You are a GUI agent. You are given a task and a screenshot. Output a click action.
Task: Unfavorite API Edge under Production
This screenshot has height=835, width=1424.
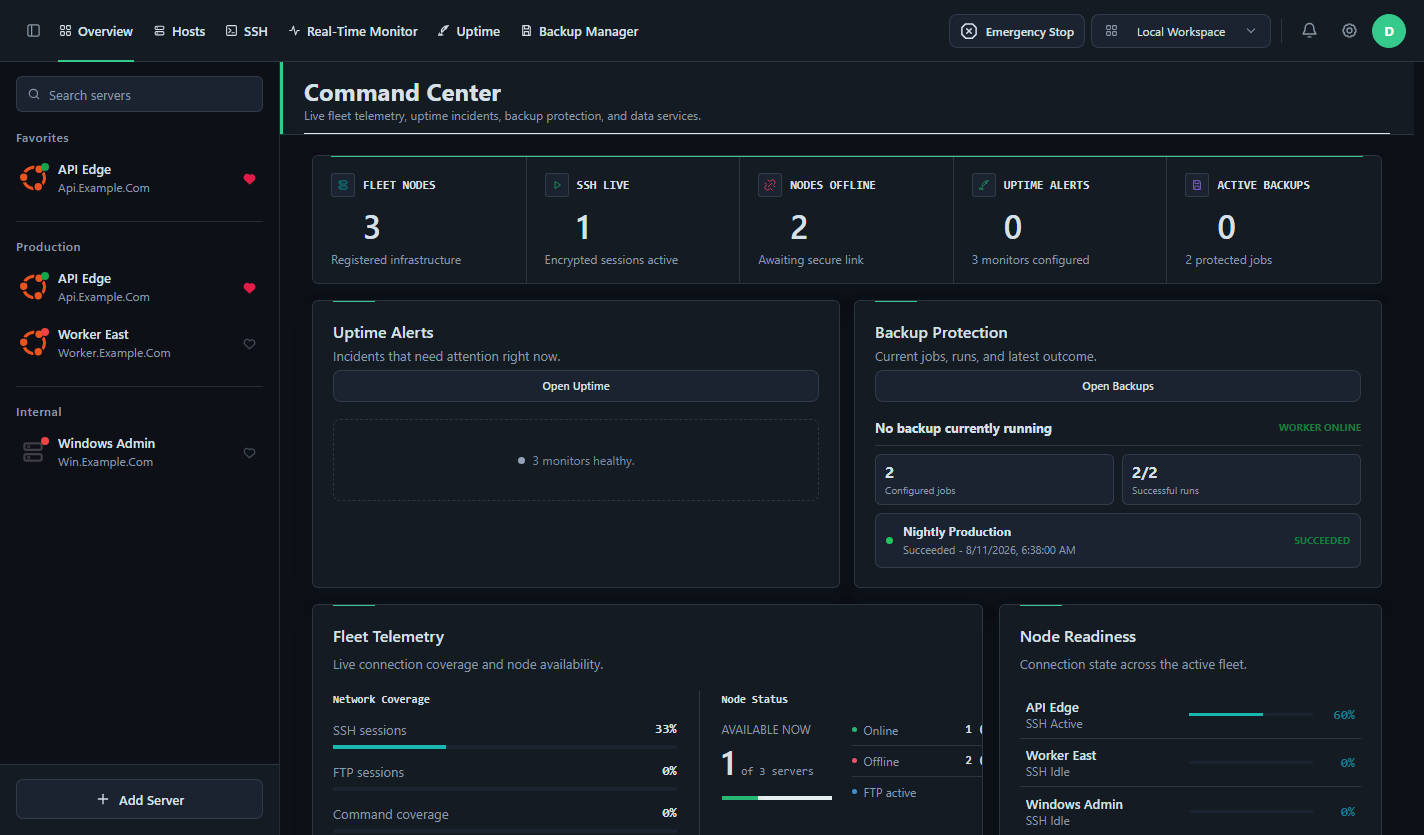[x=250, y=288]
